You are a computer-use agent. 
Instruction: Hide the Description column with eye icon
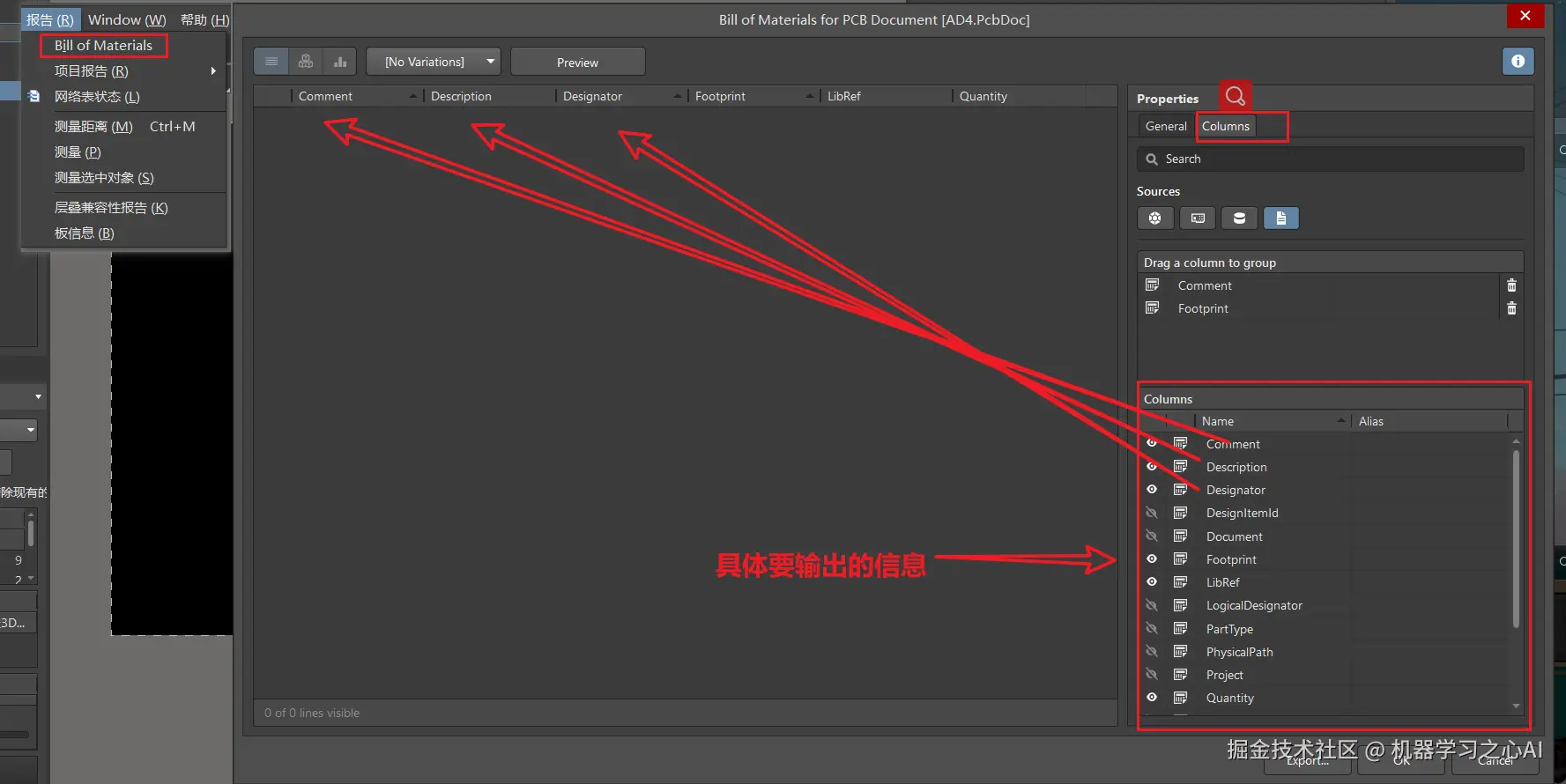click(1152, 466)
